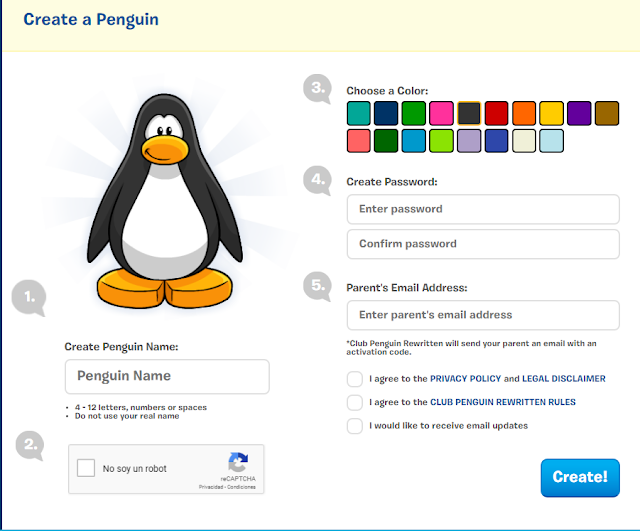This screenshot has height=531, width=640.
Task: Pick the purple color swatch
Action: tap(579, 113)
